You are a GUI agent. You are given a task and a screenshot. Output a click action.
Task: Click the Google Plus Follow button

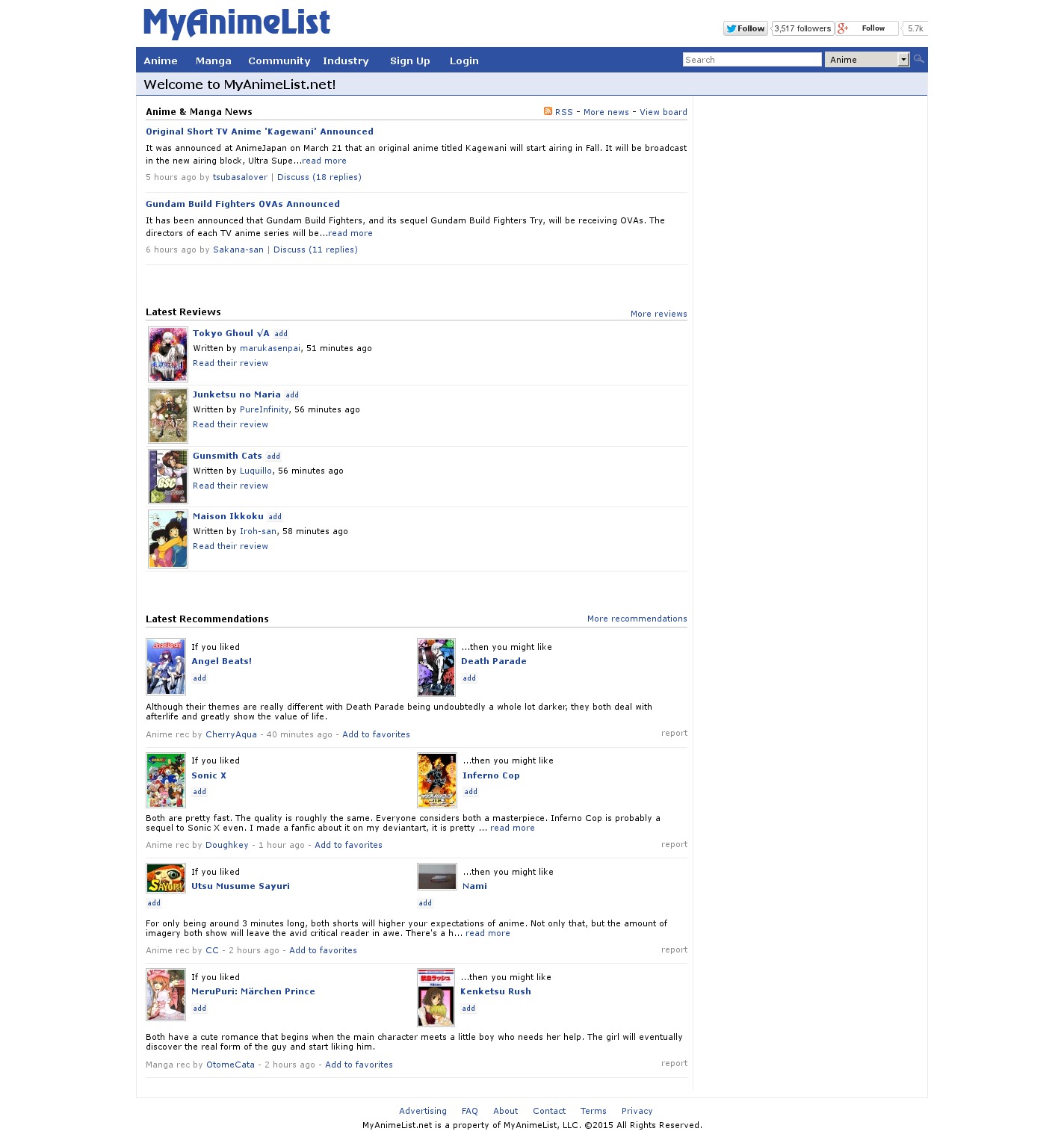pyautogui.click(x=867, y=28)
